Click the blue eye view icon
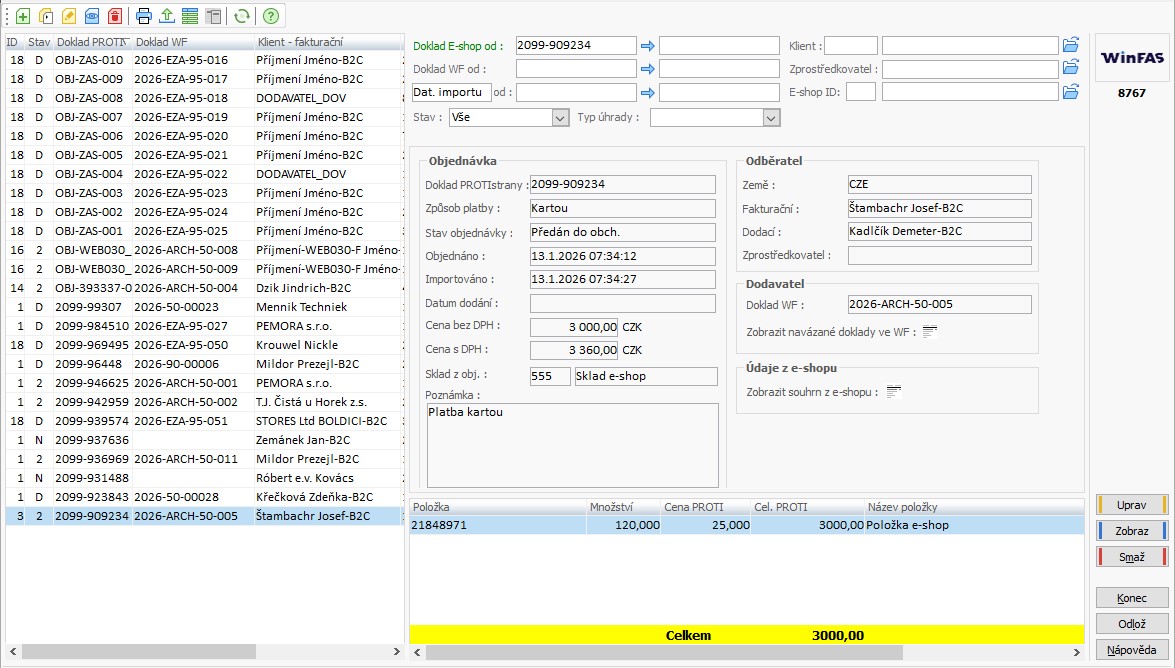The width and height of the screenshot is (1175, 668). click(91, 16)
